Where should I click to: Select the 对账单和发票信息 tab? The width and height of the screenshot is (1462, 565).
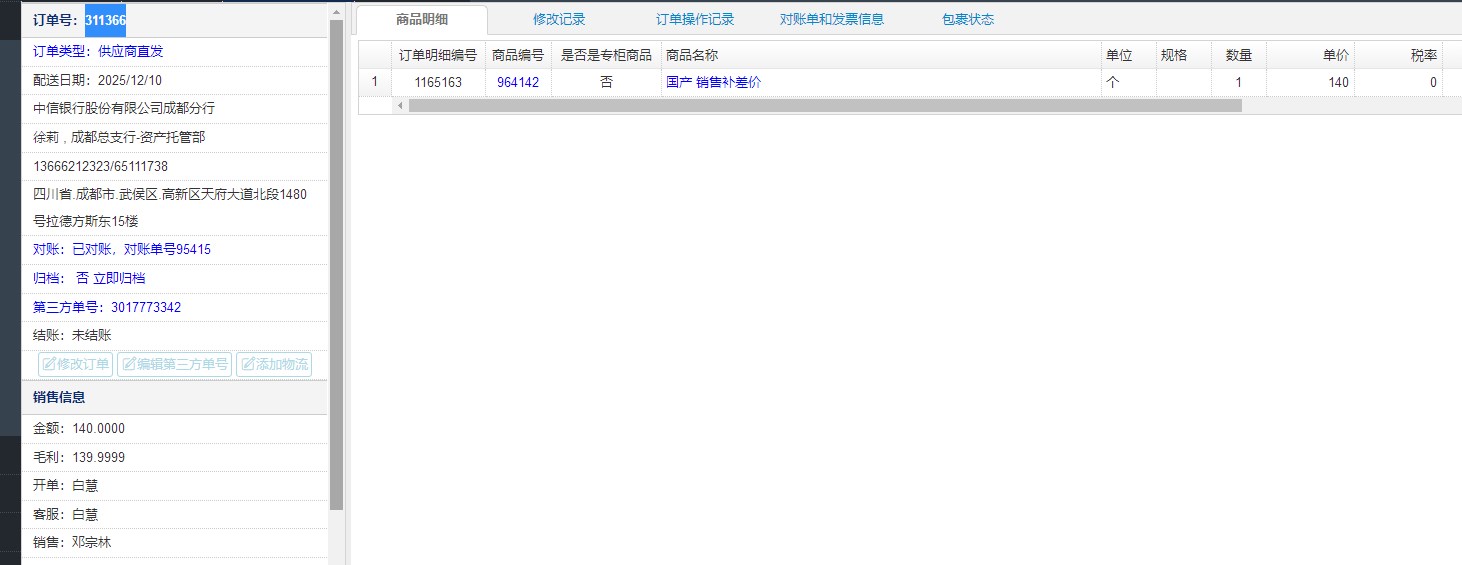[831, 19]
